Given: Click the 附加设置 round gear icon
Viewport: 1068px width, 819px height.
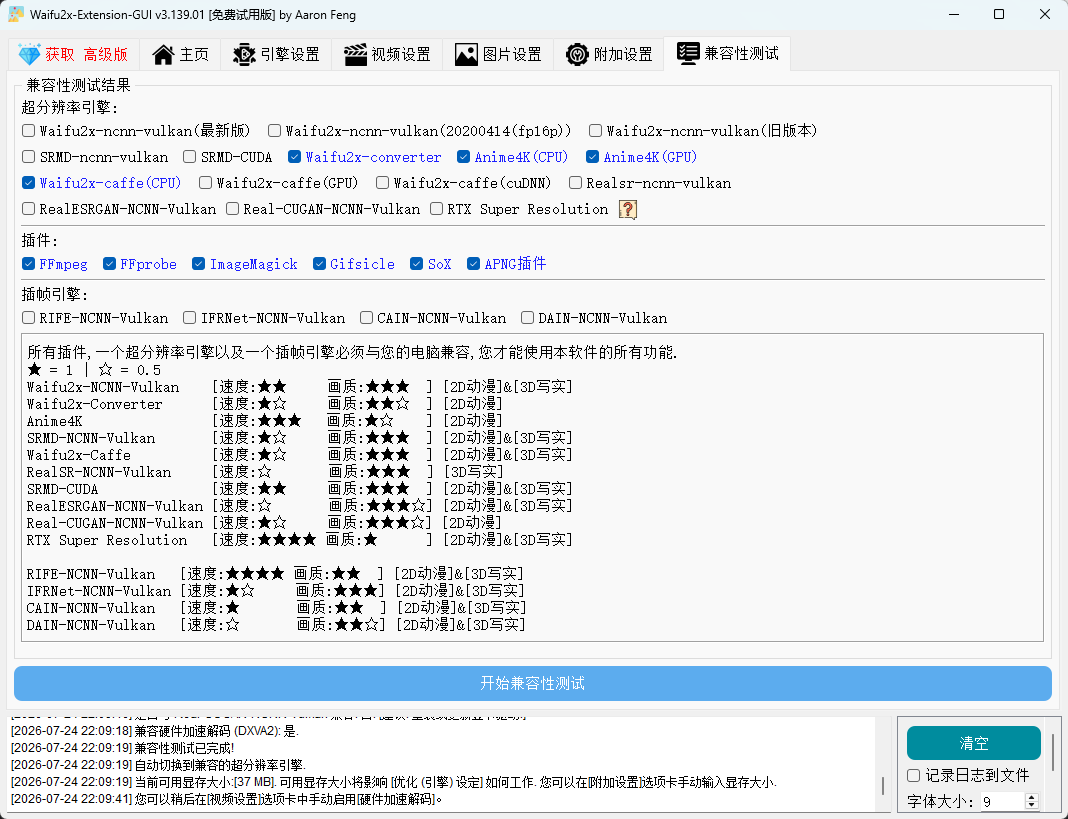Looking at the screenshot, I should [x=577, y=55].
